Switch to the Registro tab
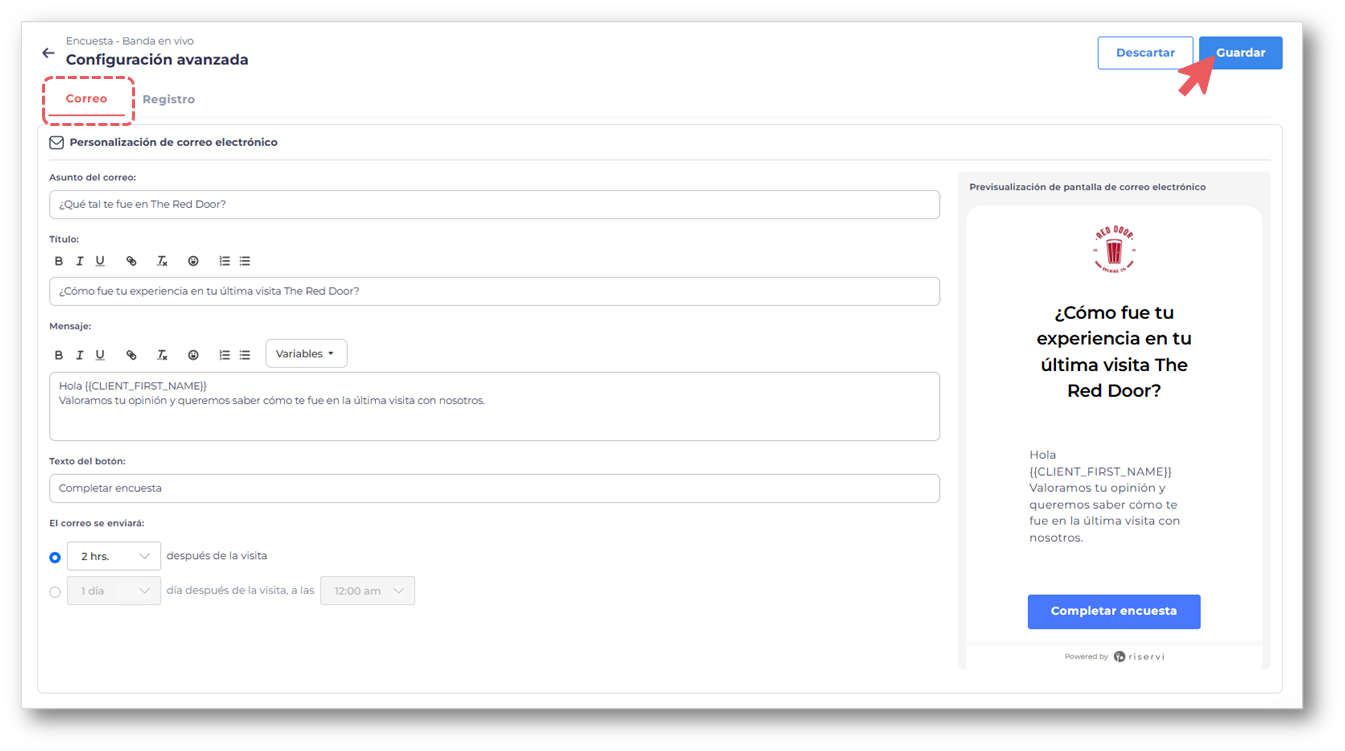 coord(168,99)
